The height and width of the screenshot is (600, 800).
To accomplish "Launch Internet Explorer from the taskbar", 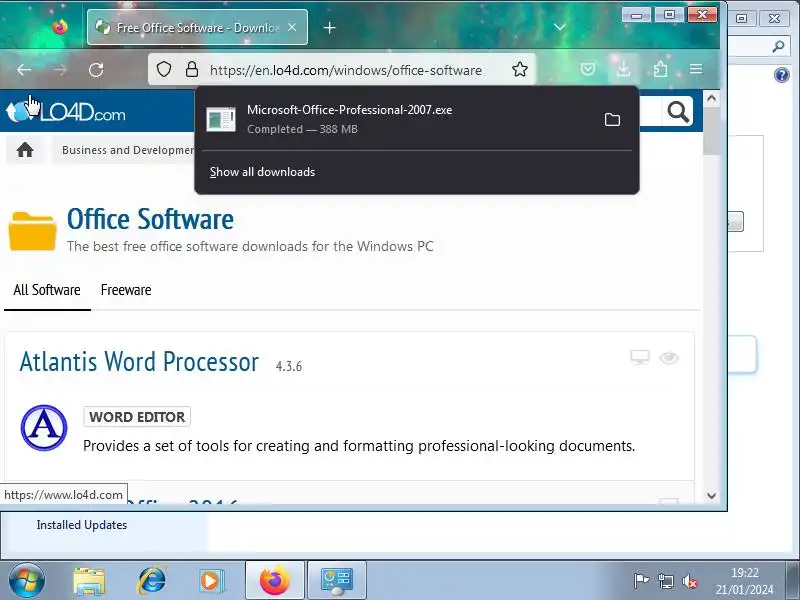I will click(x=152, y=580).
